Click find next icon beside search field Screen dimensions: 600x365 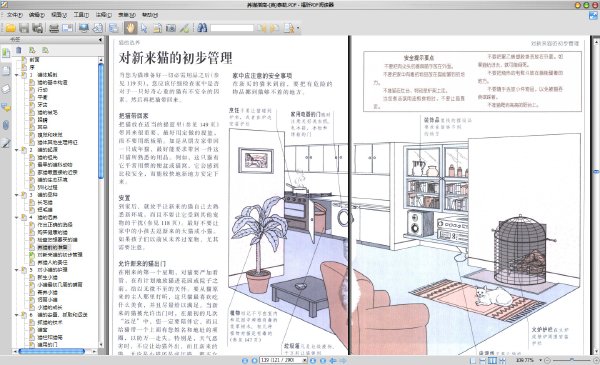(x=274, y=28)
